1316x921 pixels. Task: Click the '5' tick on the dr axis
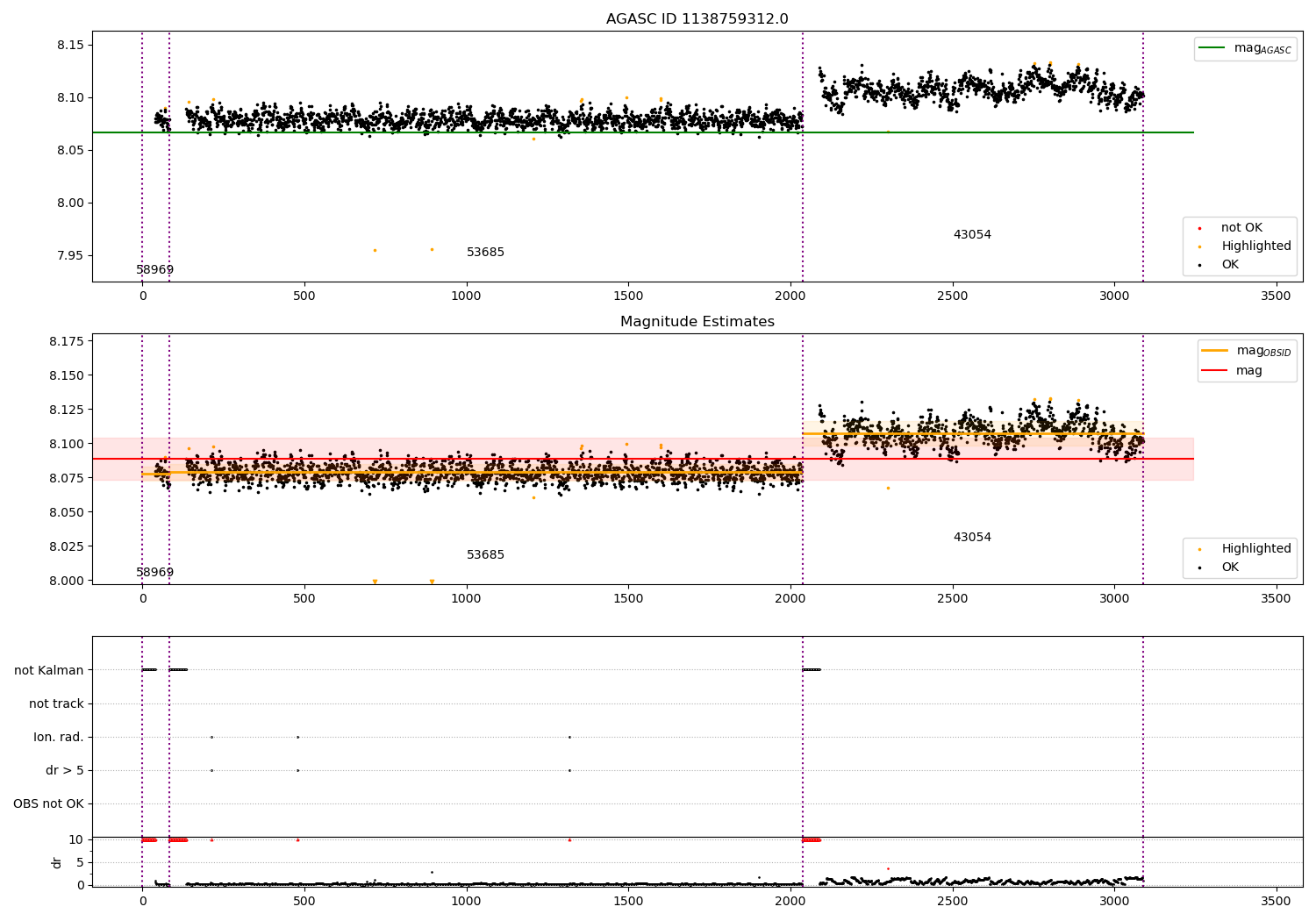point(81,862)
